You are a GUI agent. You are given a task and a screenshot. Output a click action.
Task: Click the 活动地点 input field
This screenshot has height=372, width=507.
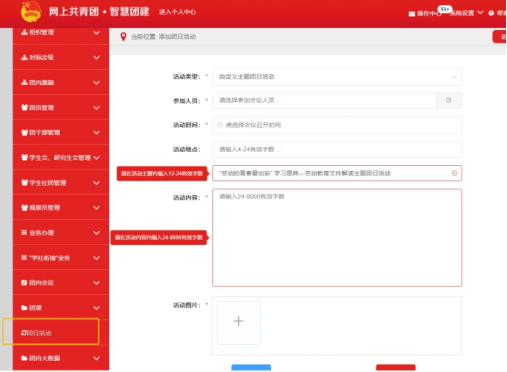pyautogui.click(x=337, y=149)
